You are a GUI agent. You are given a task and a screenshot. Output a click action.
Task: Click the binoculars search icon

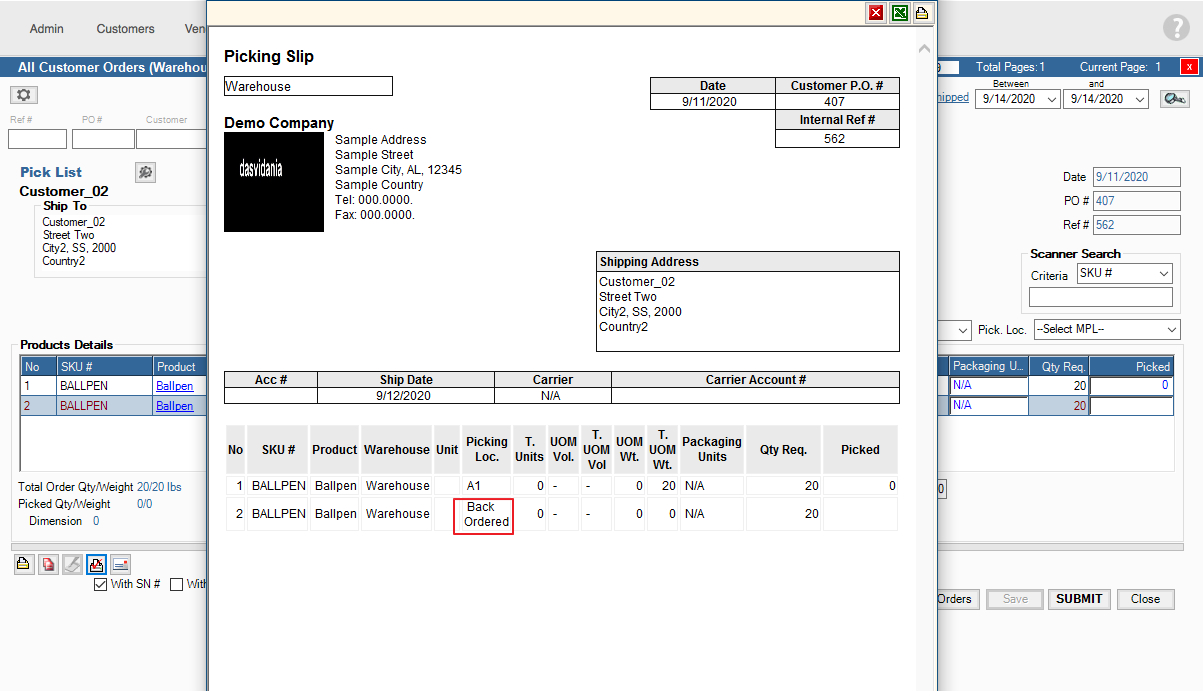[1174, 99]
